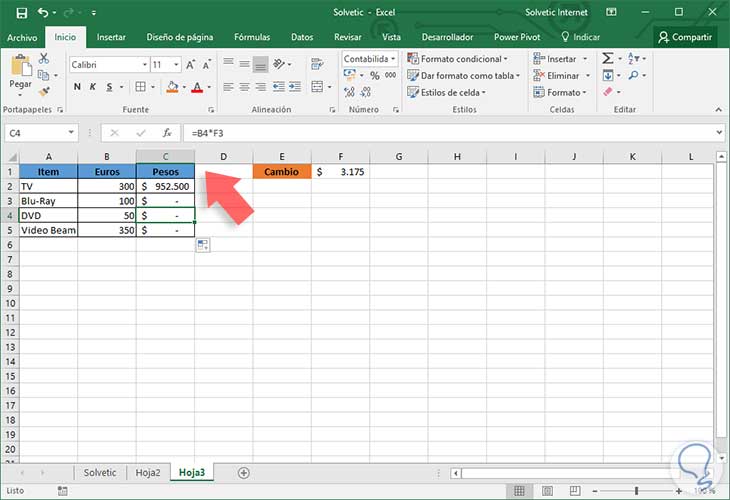This screenshot has width=730, height=500.
Task: Align cell text right
Action: (x=261, y=87)
